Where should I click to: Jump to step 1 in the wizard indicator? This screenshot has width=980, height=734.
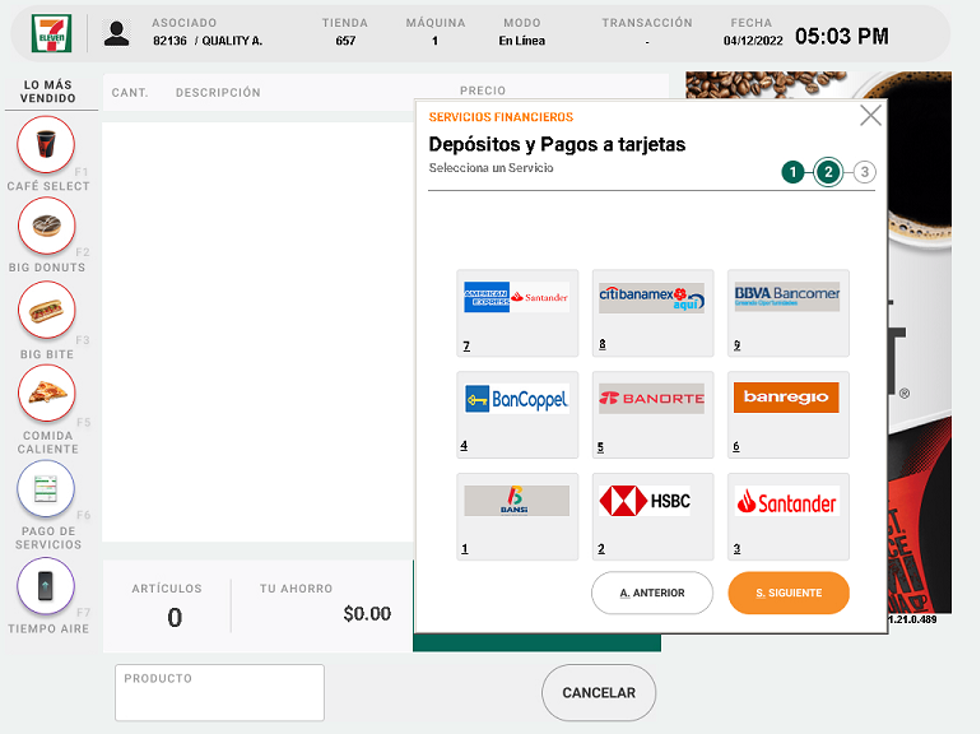point(793,172)
